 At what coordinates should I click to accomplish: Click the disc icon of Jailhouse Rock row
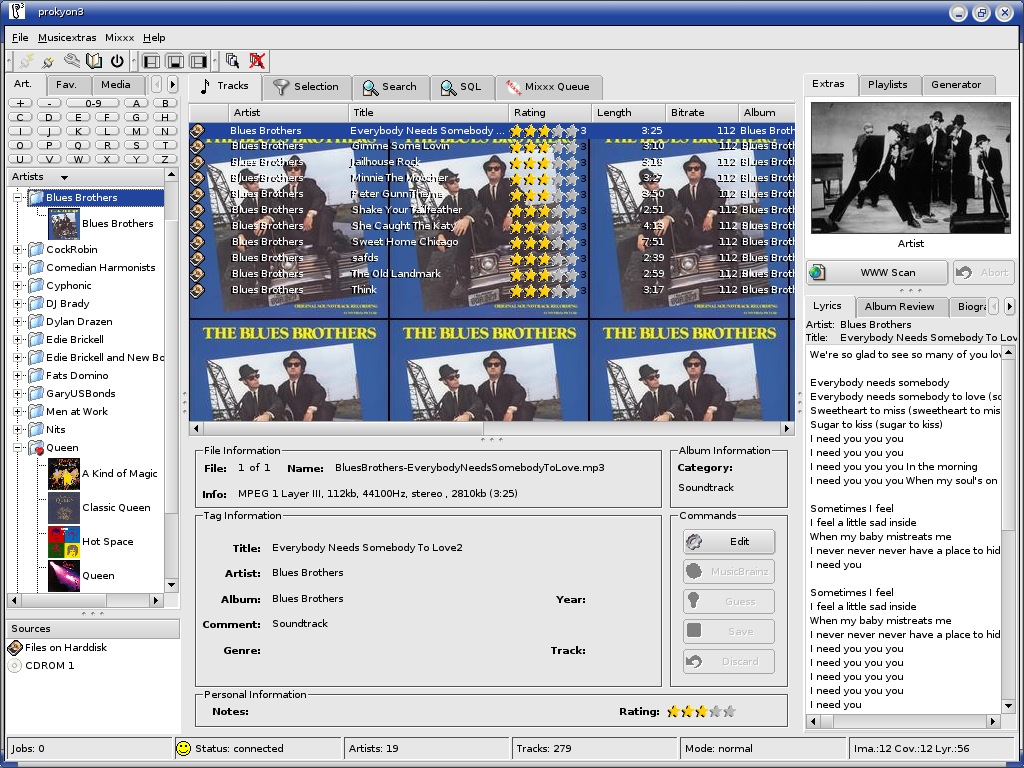[x=197, y=162]
